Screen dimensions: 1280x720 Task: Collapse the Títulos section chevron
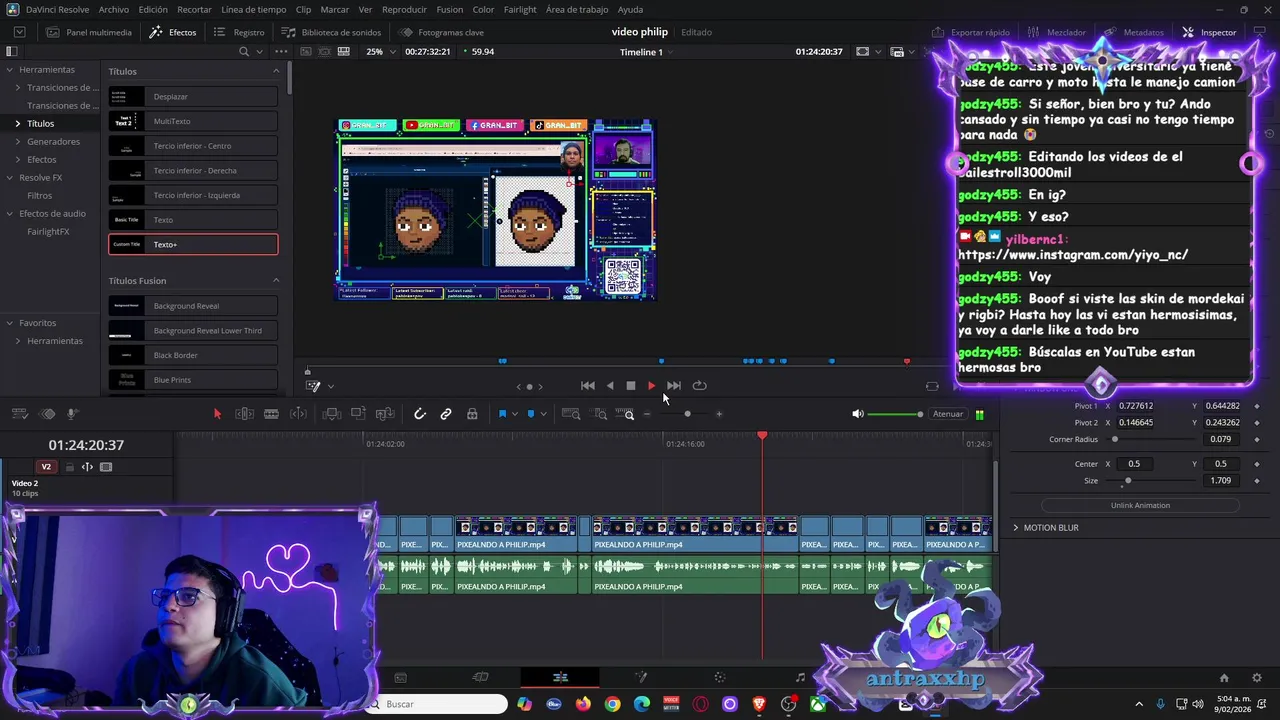pos(276,71)
